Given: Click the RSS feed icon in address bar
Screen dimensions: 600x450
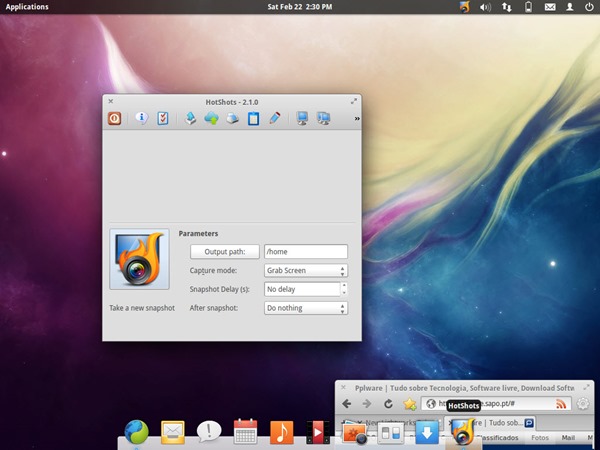Looking at the screenshot, I should [x=561, y=404].
